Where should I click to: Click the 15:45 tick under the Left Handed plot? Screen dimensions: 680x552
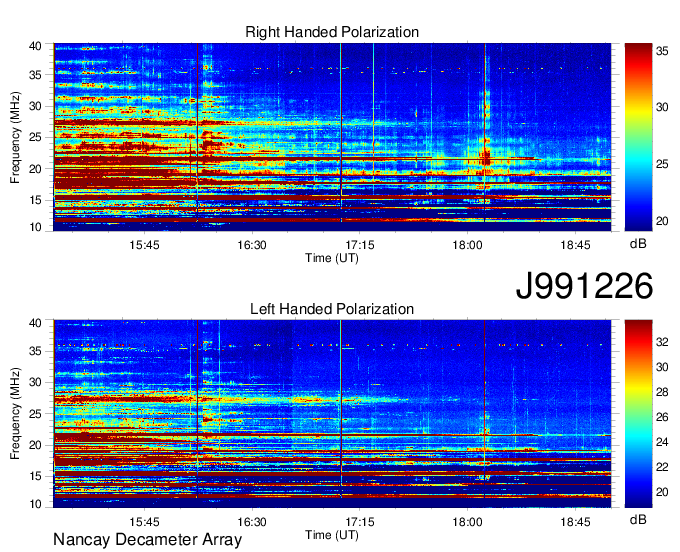144,522
